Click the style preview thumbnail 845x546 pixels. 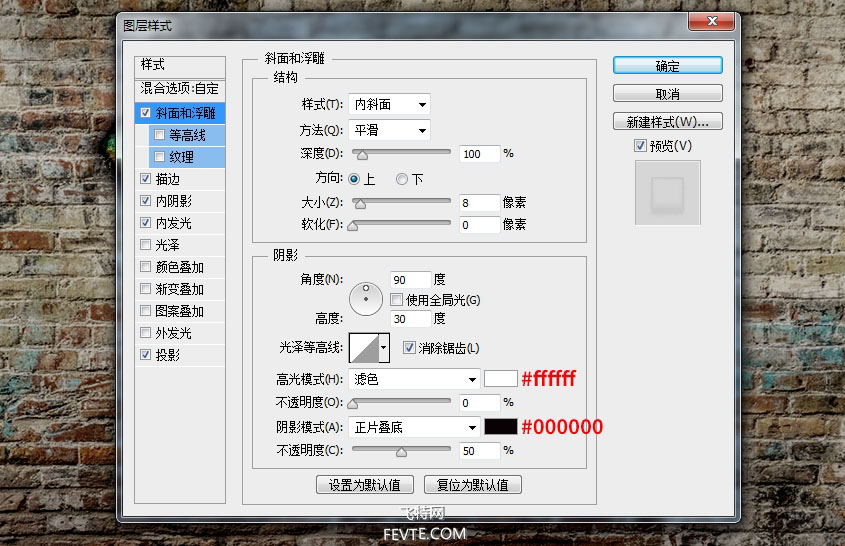pyautogui.click(x=668, y=192)
